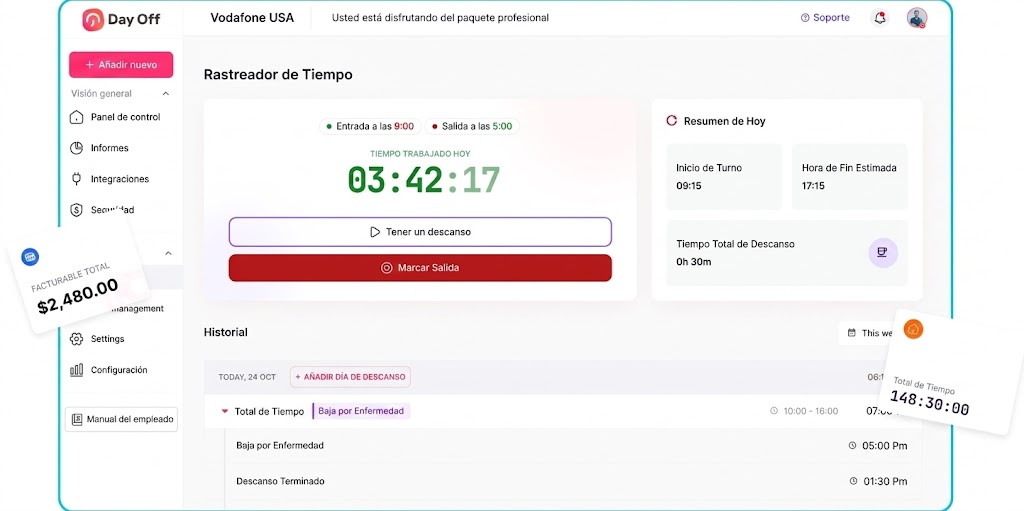Image resolution: width=1024 pixels, height=511 pixels.
Task: Click the orange icon on Total de Tiempo card
Action: point(913,329)
